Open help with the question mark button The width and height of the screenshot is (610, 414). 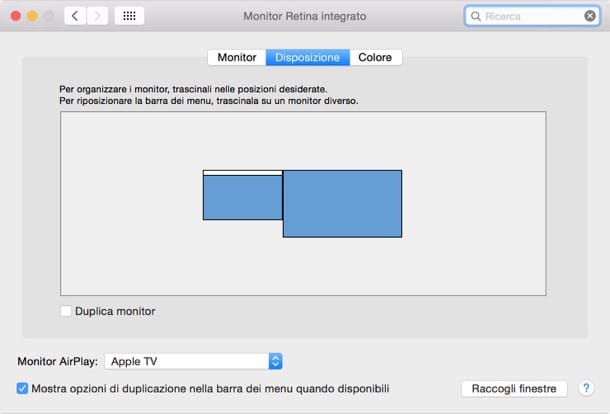click(586, 388)
